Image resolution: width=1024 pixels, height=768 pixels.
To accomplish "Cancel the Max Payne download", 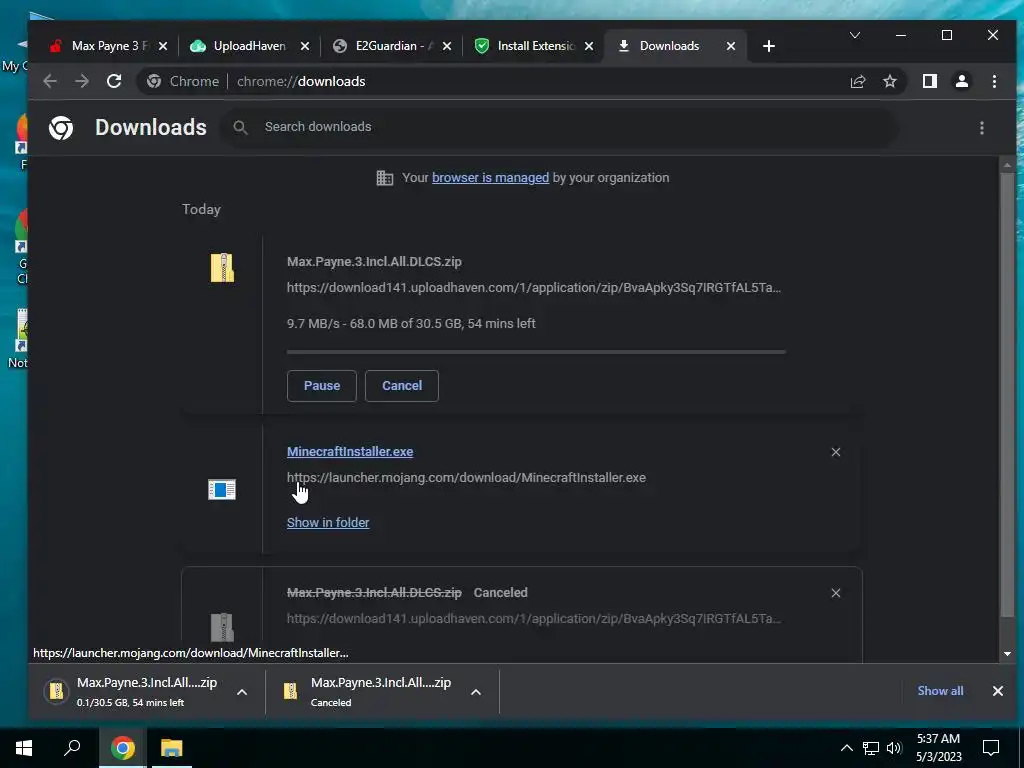I will click(x=402, y=385).
